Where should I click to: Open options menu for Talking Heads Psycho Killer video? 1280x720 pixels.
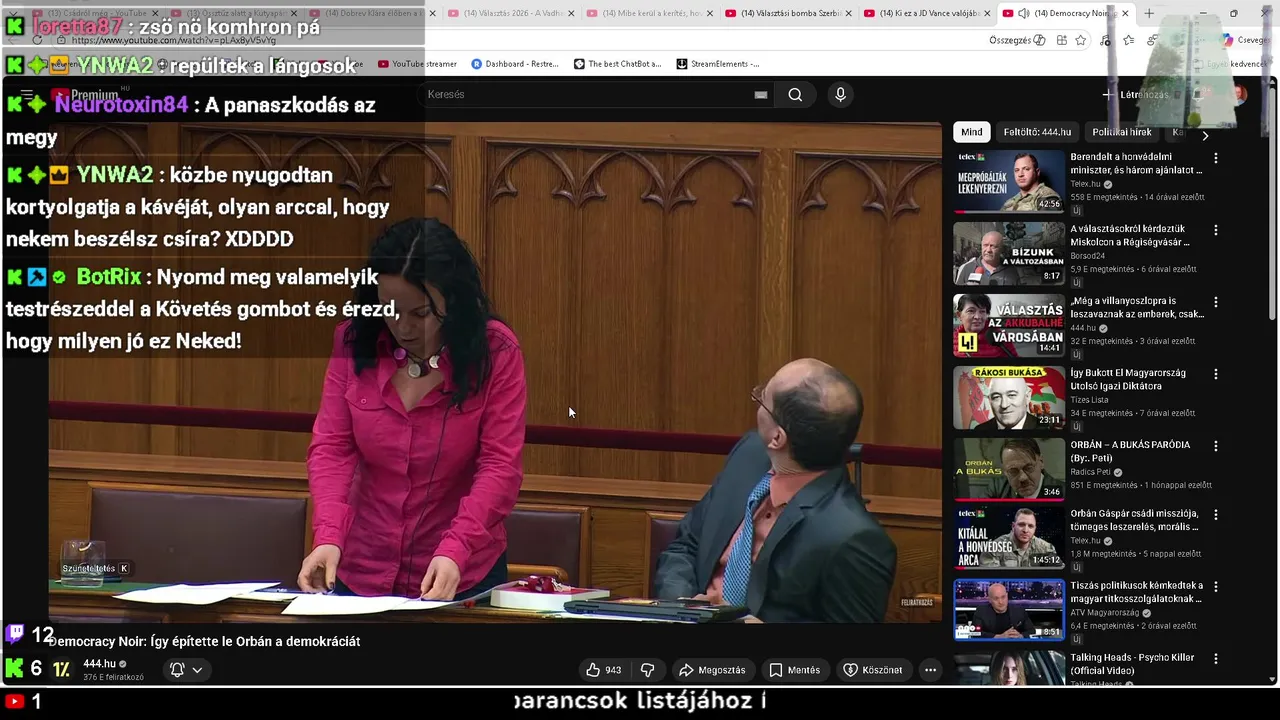tap(1216, 659)
